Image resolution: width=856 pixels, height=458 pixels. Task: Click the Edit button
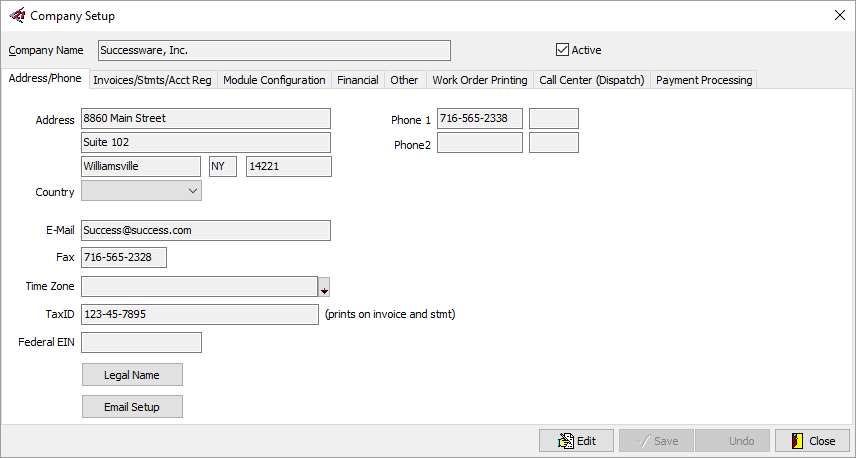point(576,441)
